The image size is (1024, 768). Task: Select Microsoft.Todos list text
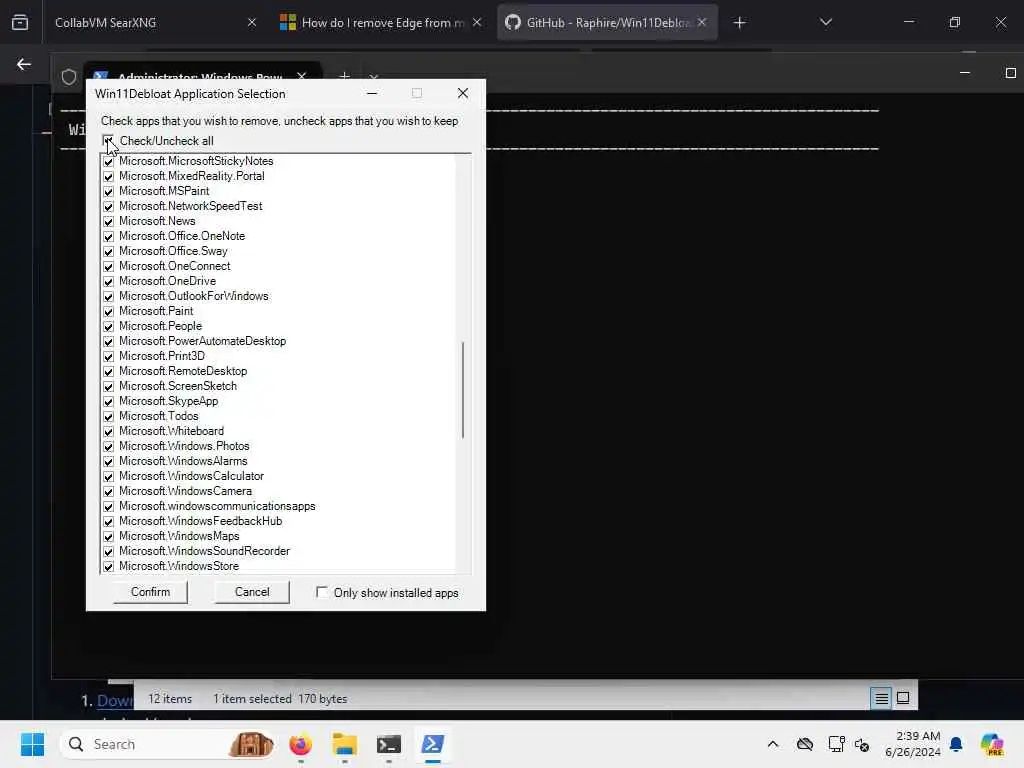click(x=159, y=417)
